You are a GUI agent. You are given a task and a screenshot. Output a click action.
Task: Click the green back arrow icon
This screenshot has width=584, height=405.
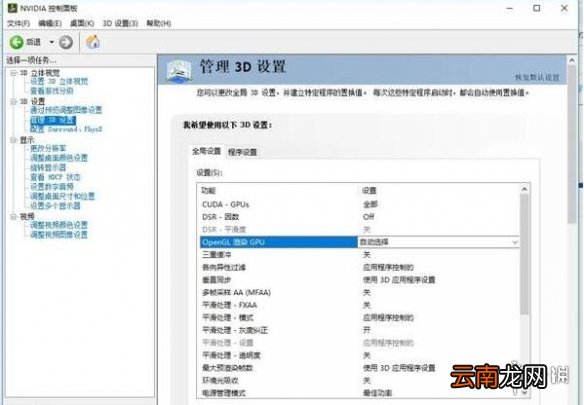tap(16, 42)
